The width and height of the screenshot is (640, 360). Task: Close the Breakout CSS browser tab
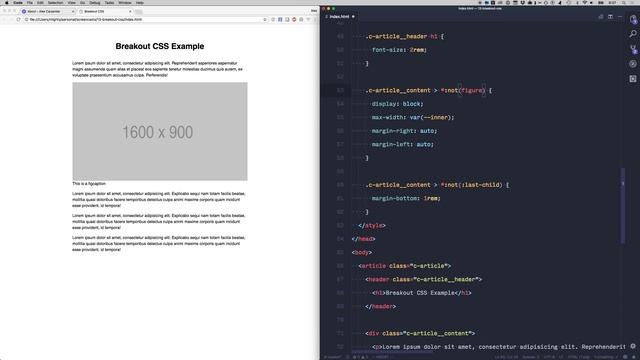pyautogui.click(x=130, y=11)
